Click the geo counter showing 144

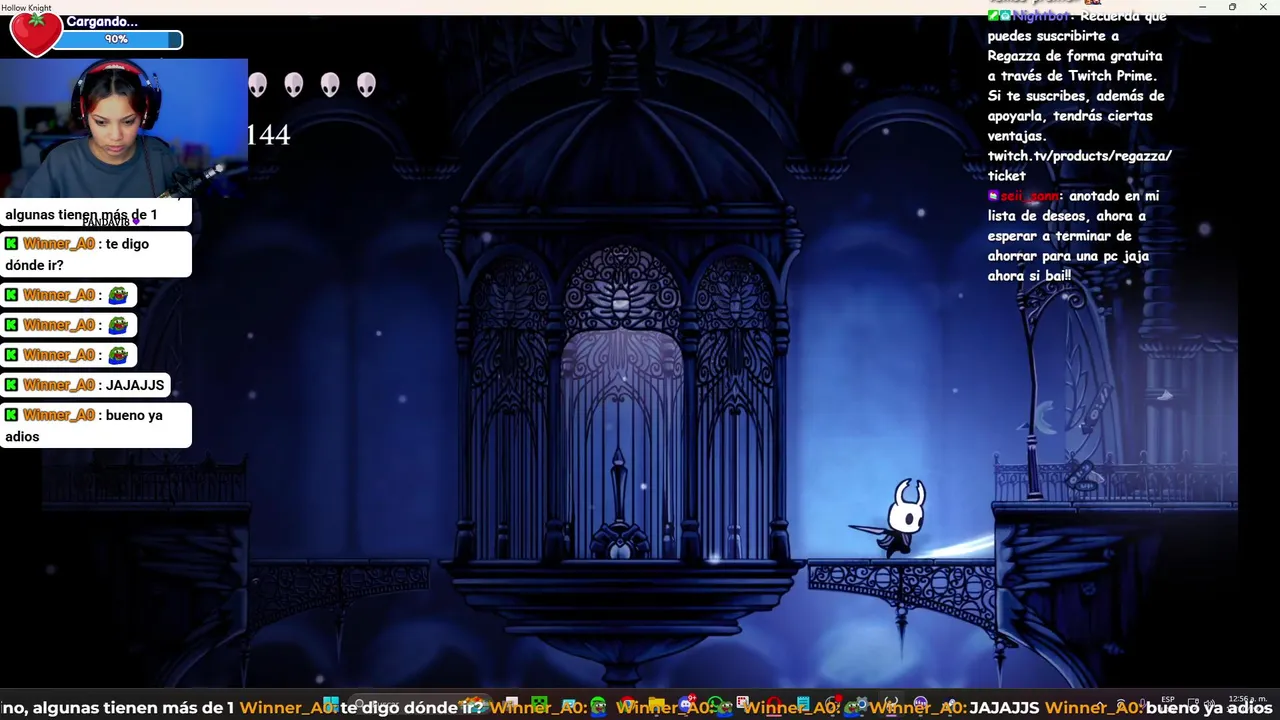pos(268,135)
